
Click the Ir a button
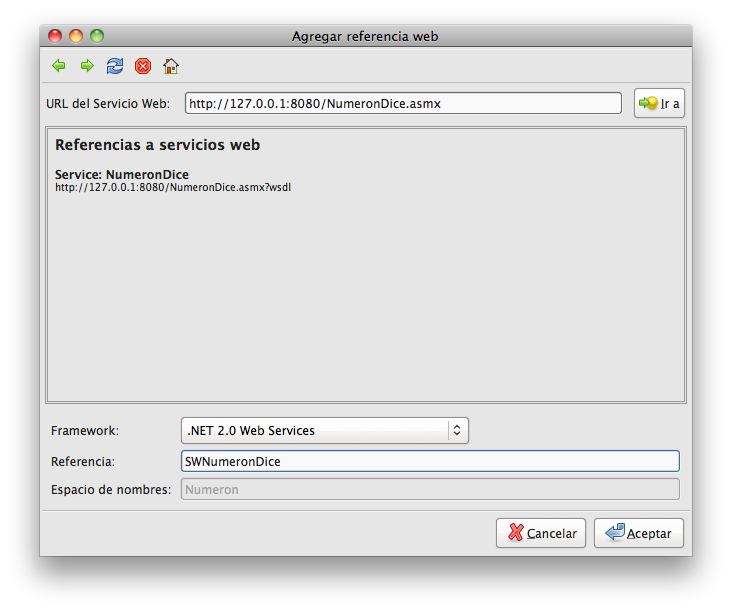click(x=659, y=103)
